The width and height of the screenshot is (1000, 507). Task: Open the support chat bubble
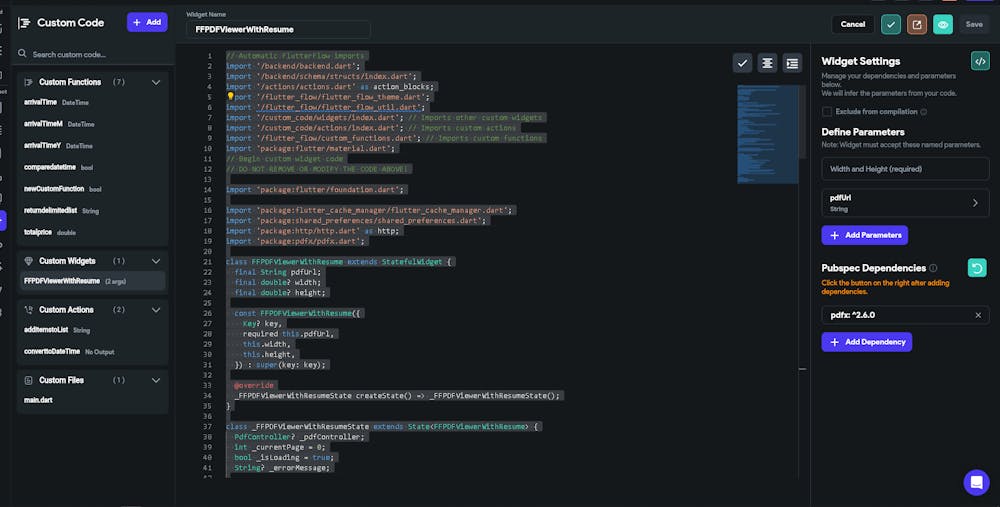(976, 482)
